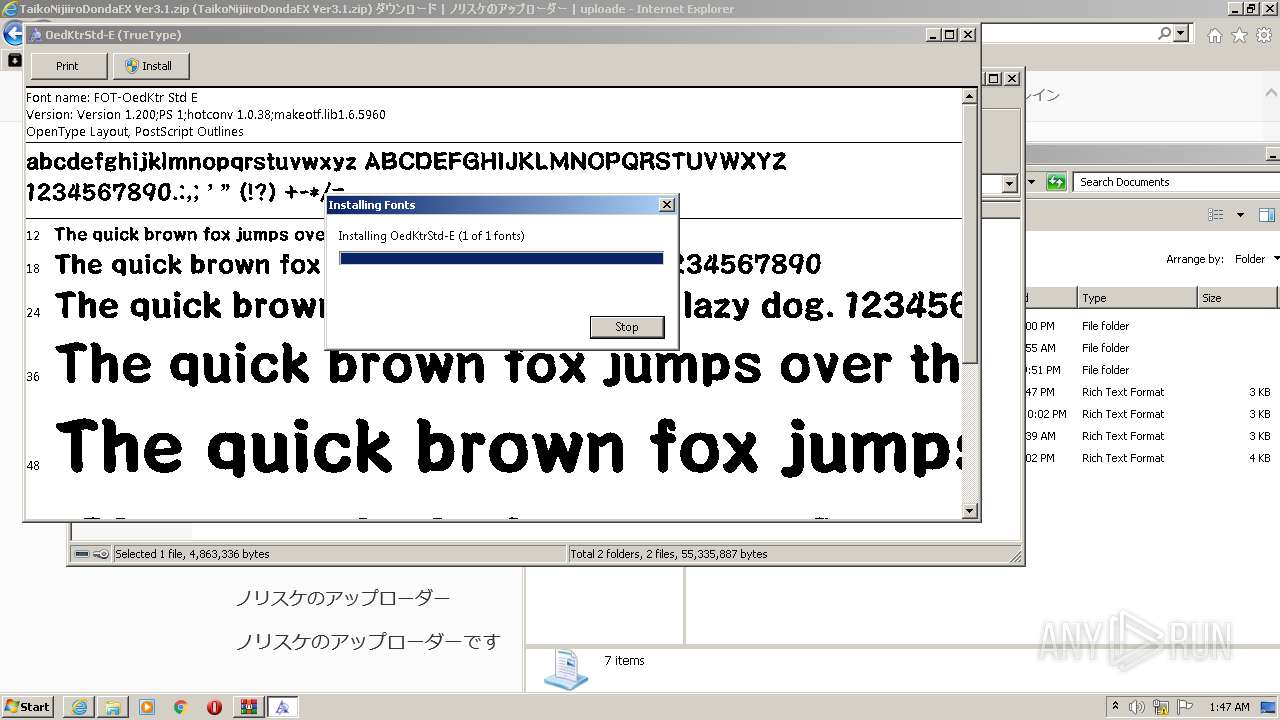Open the network status tray icon
This screenshot has width=1280, height=720.
[1163, 707]
